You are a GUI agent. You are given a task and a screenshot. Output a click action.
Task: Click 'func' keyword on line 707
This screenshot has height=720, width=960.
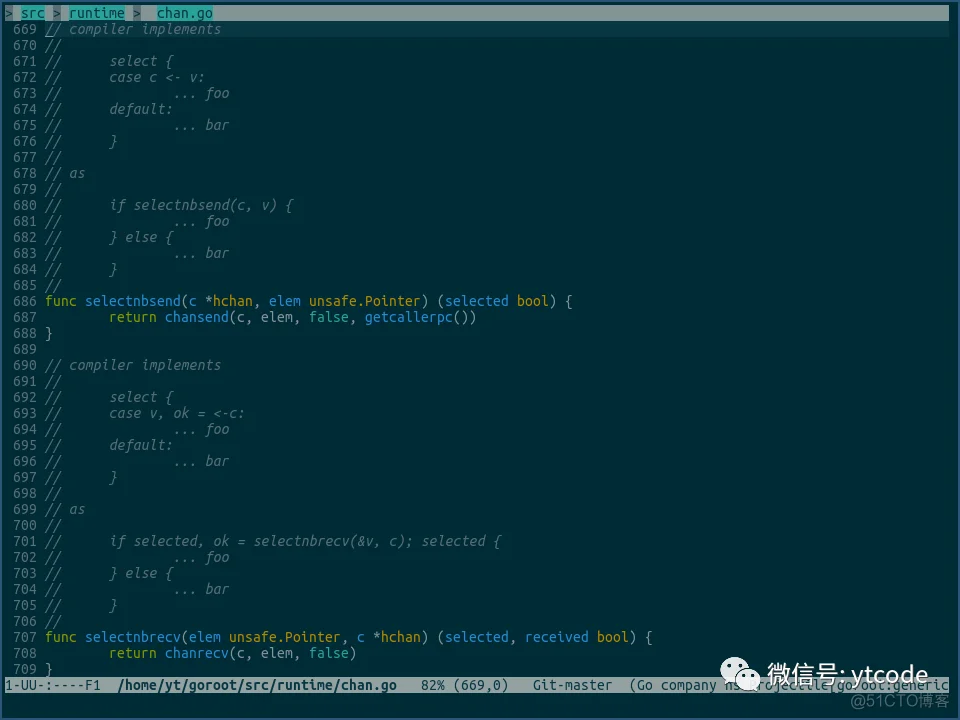[61, 637]
